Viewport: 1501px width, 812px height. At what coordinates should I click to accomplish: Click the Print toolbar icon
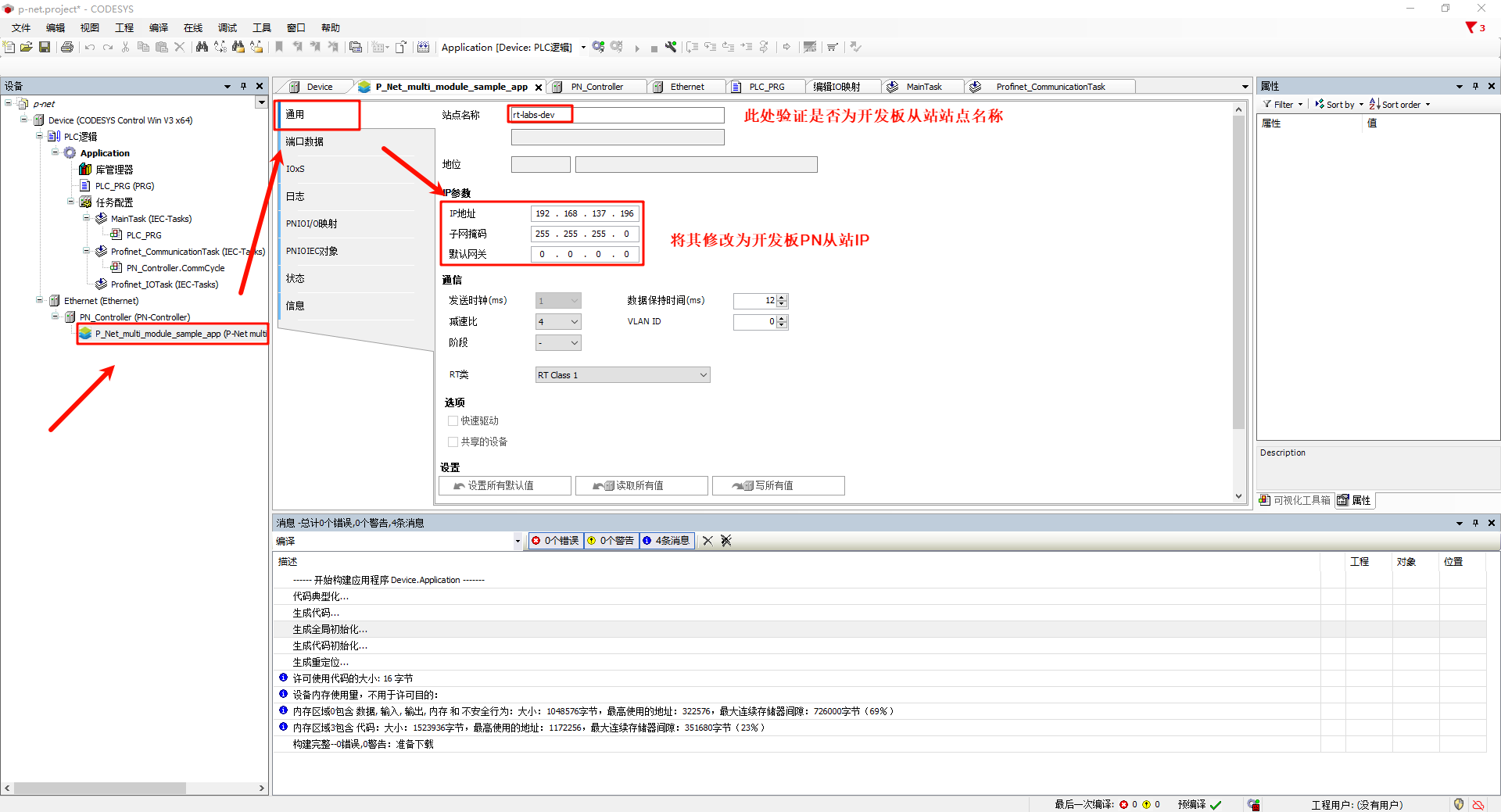pyautogui.click(x=67, y=48)
